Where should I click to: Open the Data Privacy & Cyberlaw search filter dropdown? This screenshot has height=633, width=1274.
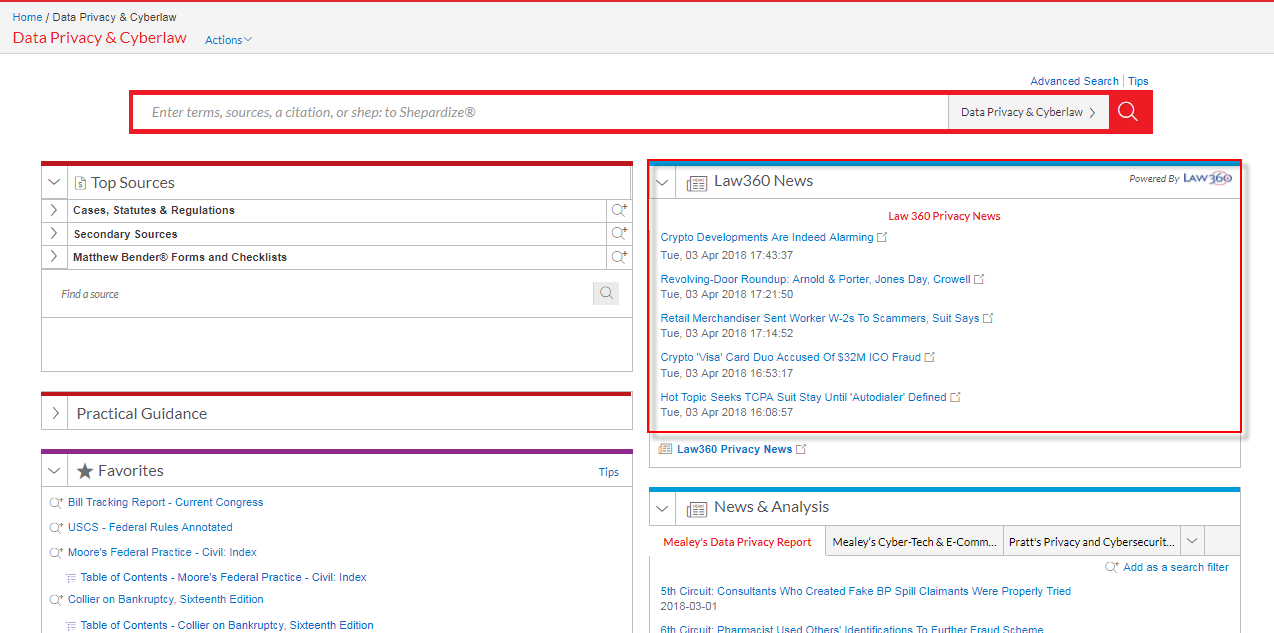pos(1028,112)
